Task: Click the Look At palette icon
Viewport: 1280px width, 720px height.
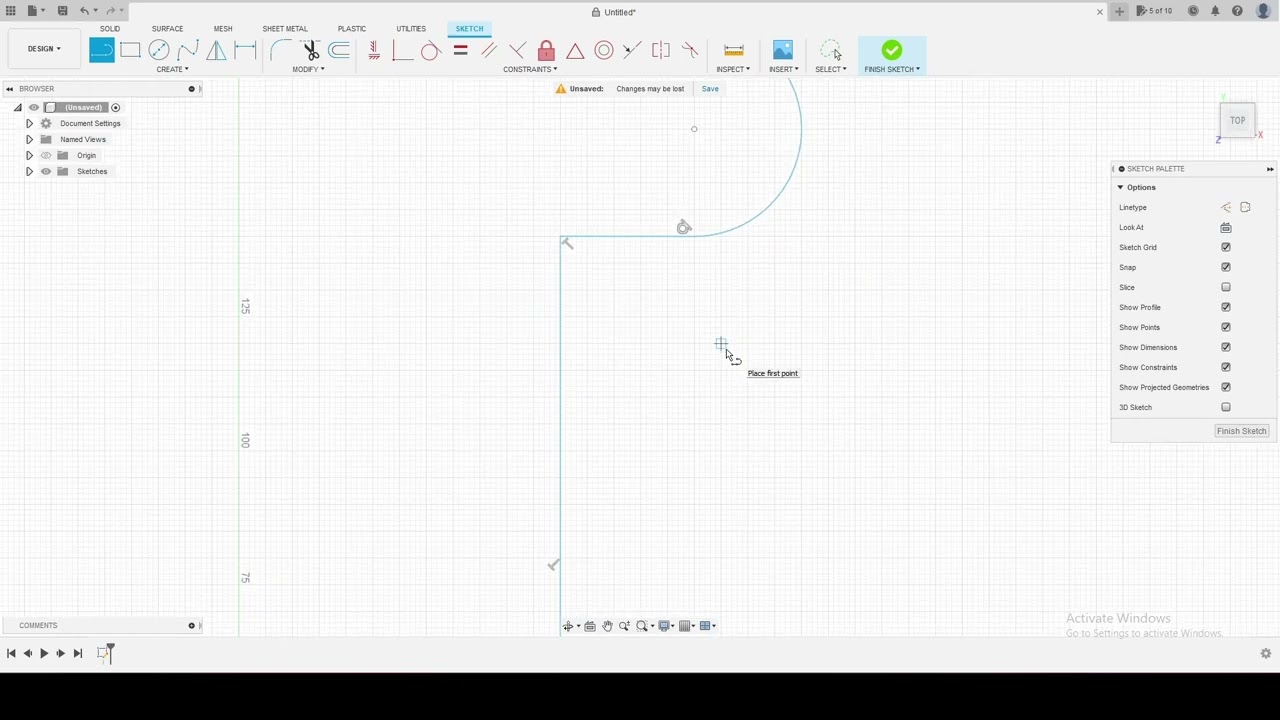Action: [x=1226, y=227]
